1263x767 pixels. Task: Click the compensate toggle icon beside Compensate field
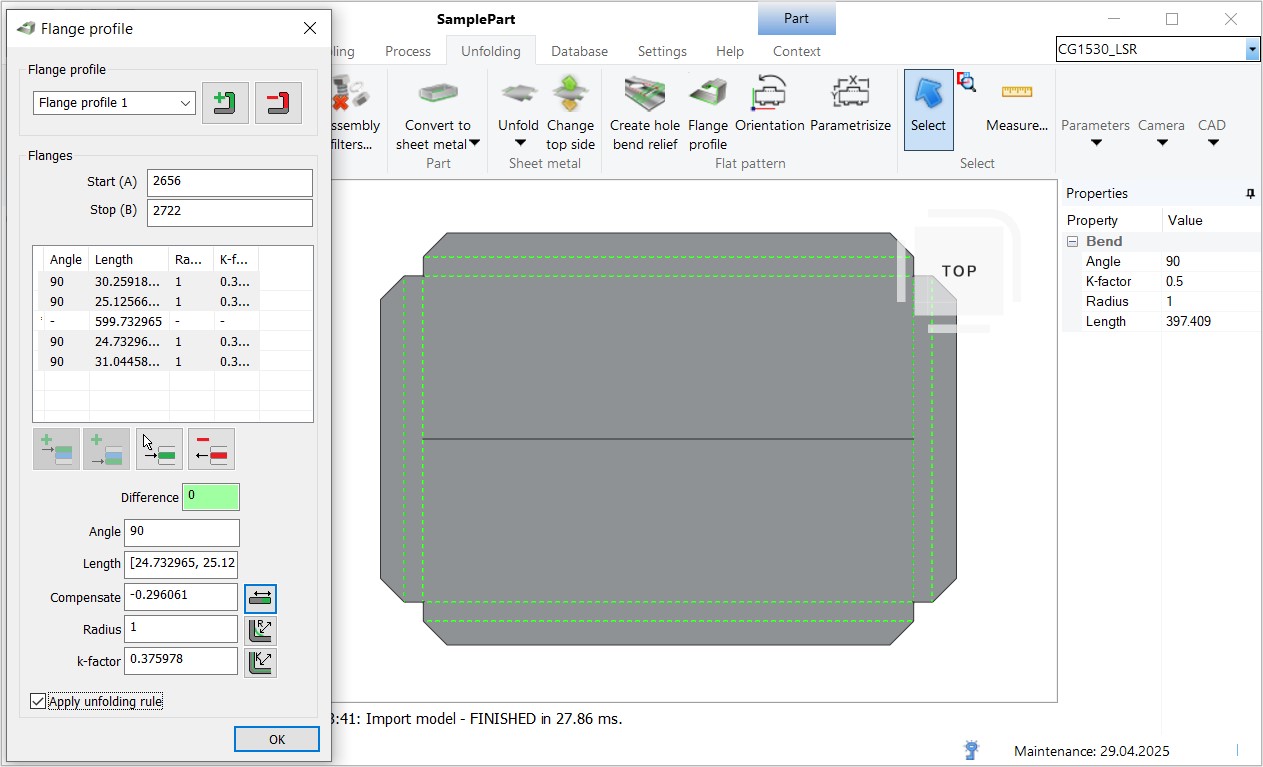pyautogui.click(x=260, y=598)
